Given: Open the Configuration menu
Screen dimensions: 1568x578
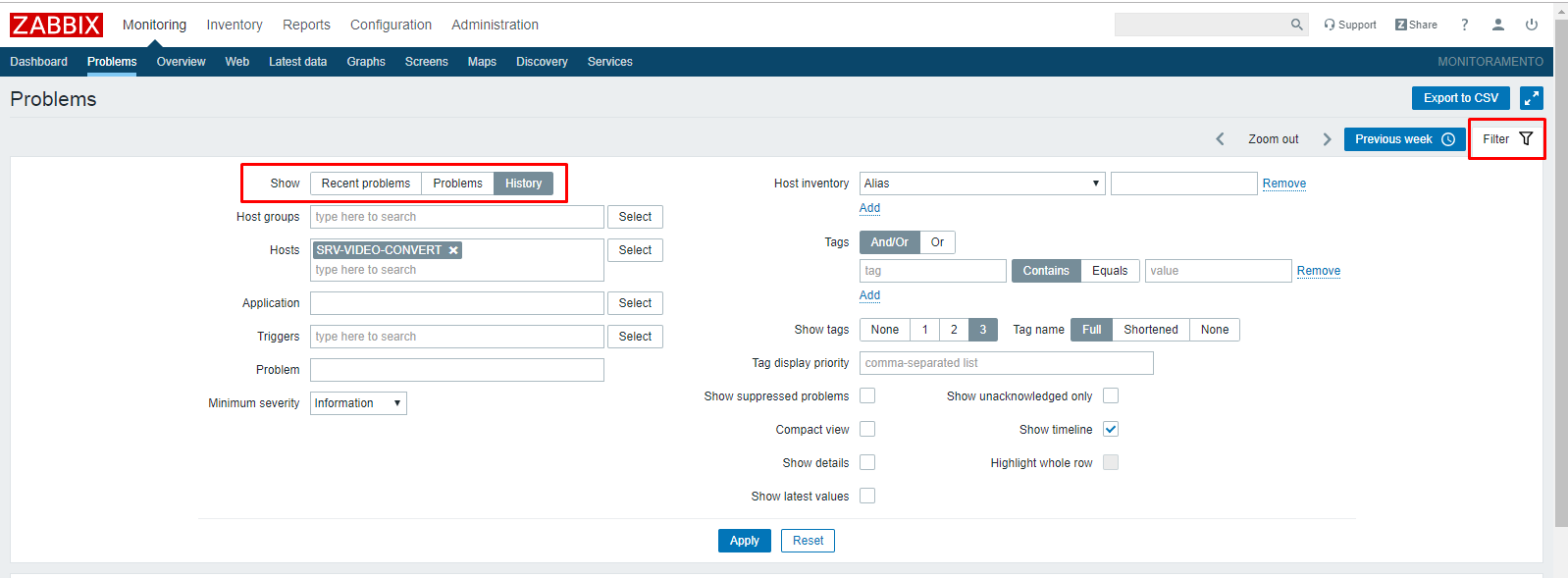Looking at the screenshot, I should (x=391, y=25).
